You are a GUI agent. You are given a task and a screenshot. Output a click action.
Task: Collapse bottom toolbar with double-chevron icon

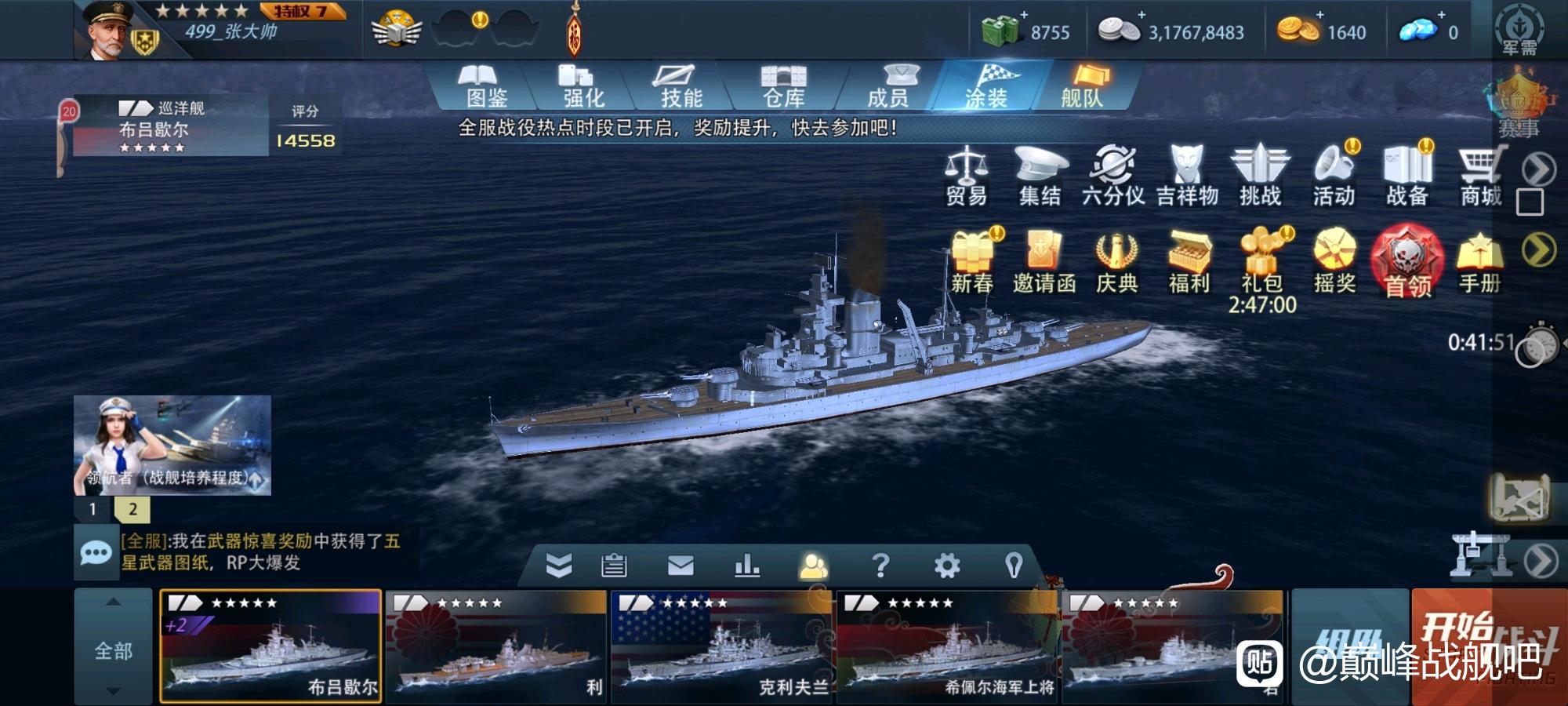(x=558, y=566)
